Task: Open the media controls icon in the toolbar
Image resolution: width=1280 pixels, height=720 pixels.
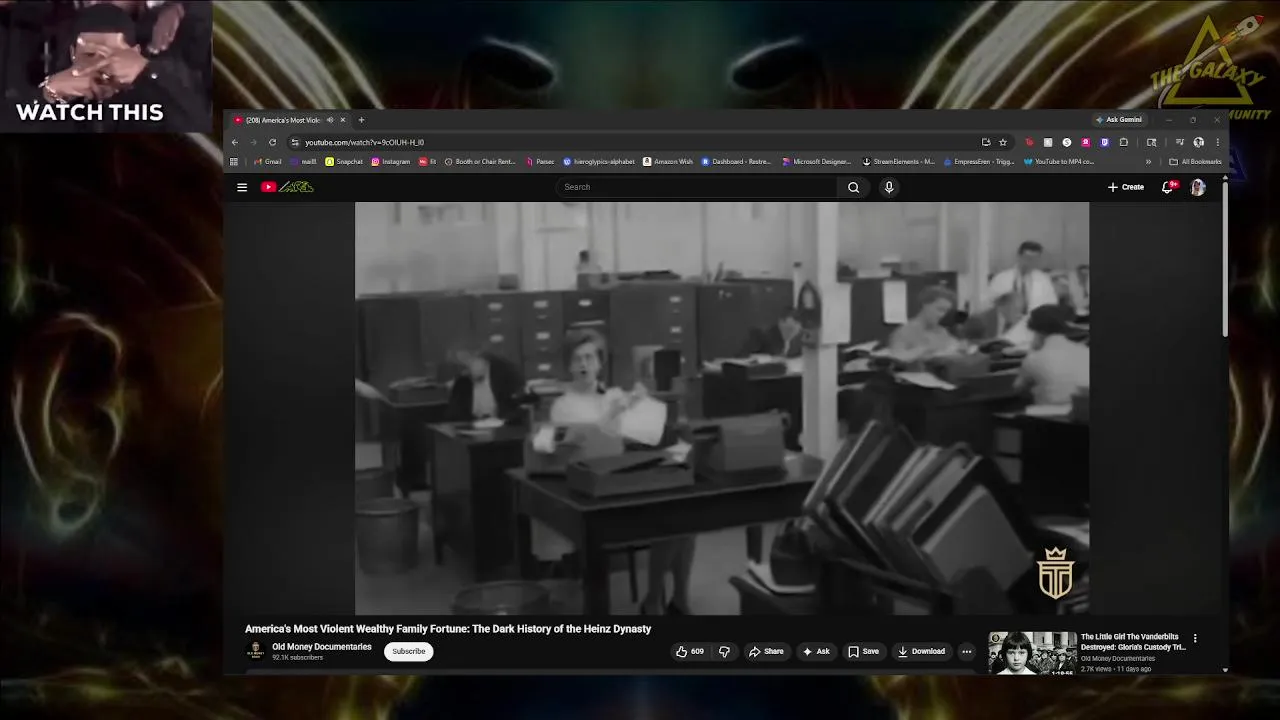Action: (1179, 142)
